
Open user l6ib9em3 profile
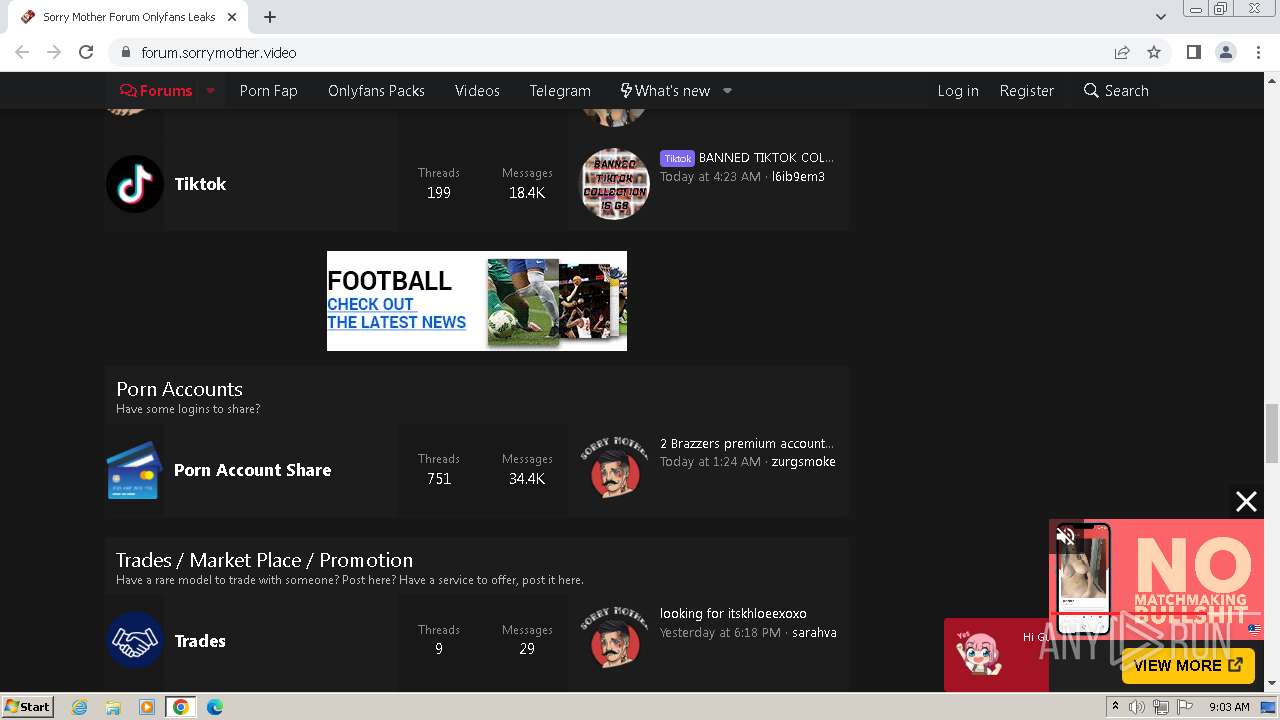point(798,177)
